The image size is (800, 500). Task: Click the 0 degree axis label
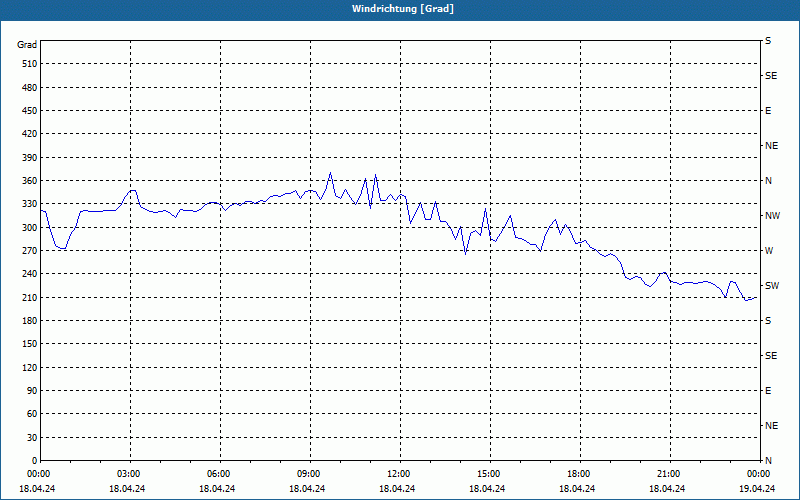(35, 461)
